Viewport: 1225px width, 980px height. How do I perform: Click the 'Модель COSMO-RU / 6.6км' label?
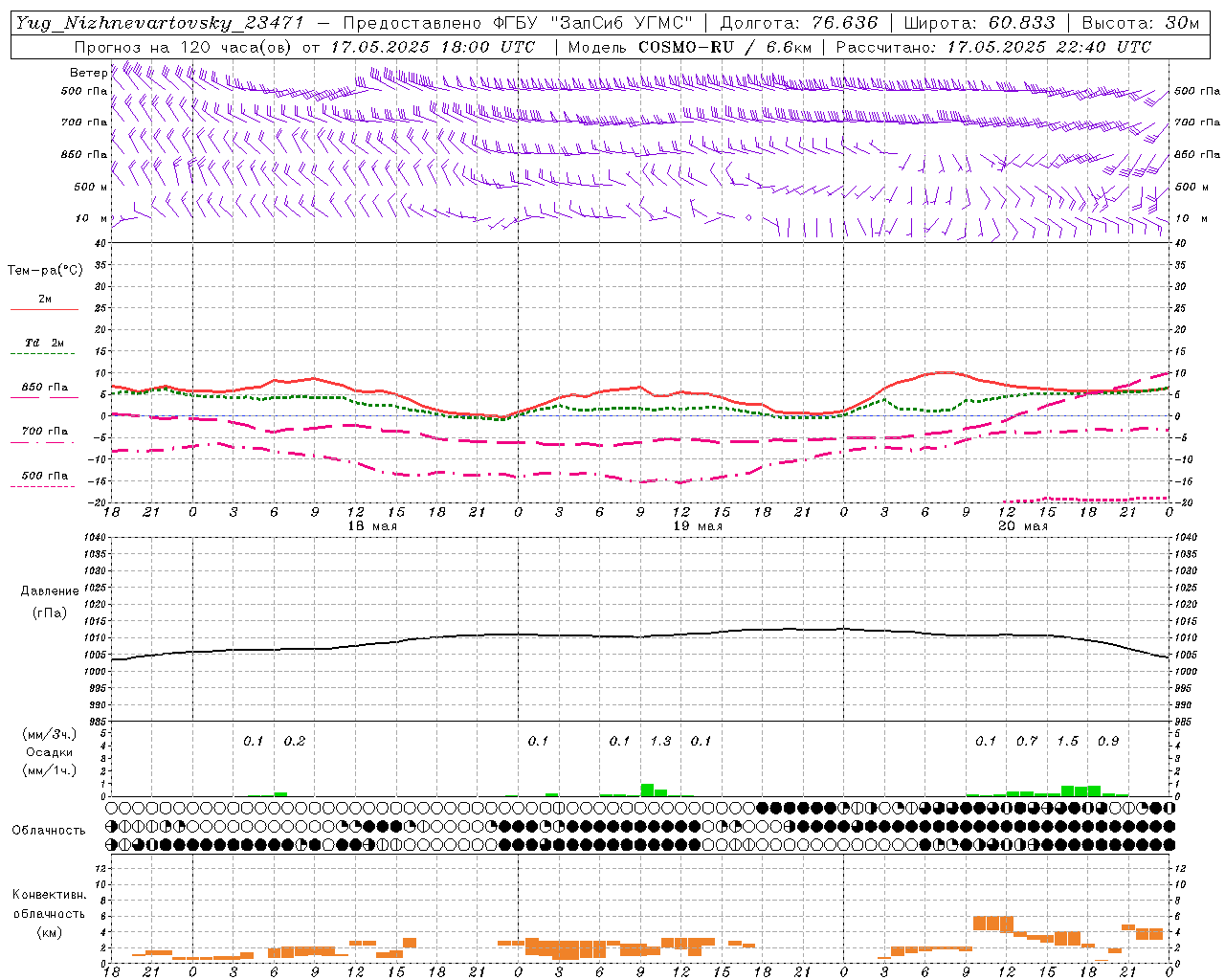689,47
